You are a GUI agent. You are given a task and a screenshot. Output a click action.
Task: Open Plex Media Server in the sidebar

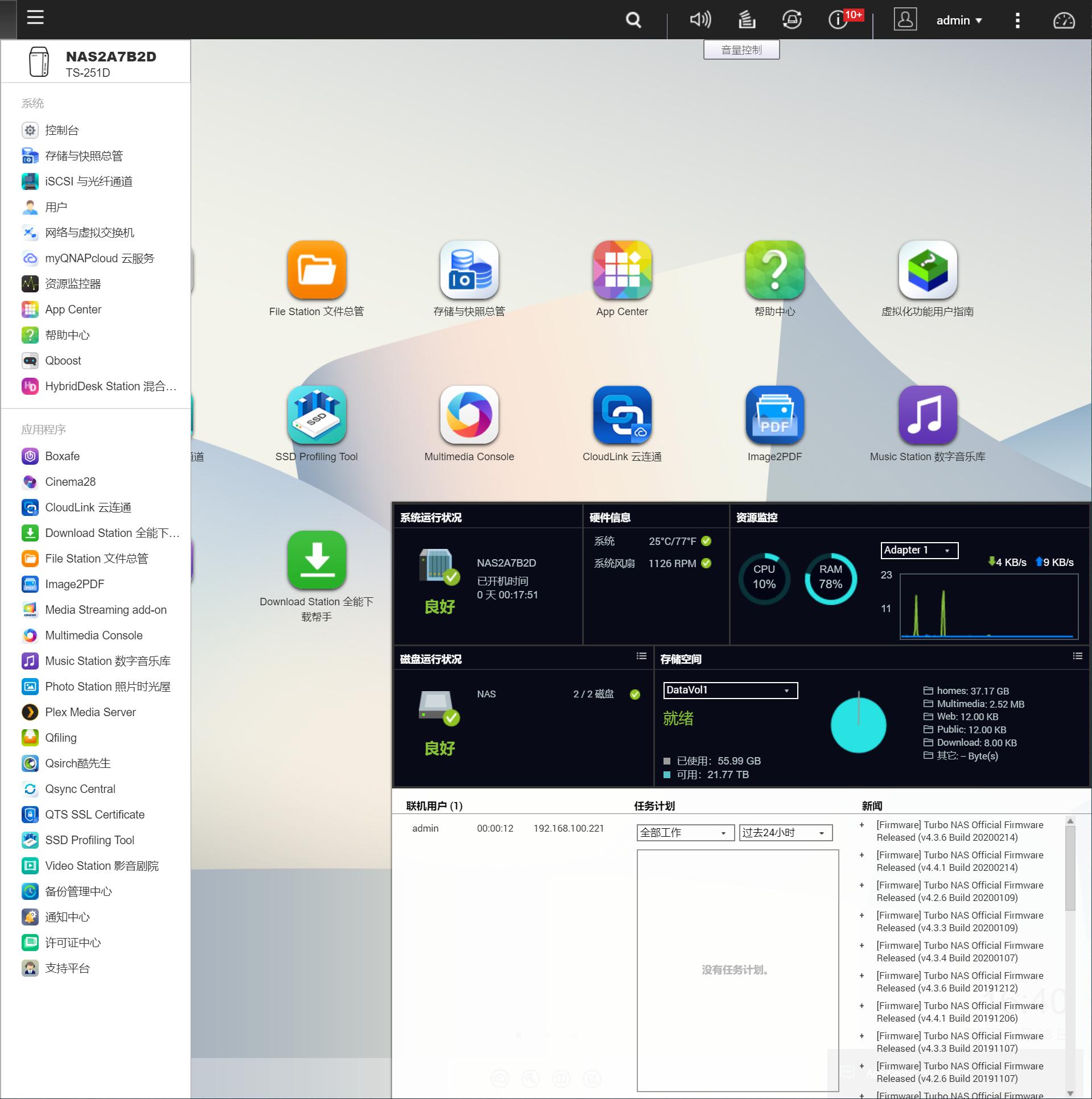pyautogui.click(x=90, y=712)
